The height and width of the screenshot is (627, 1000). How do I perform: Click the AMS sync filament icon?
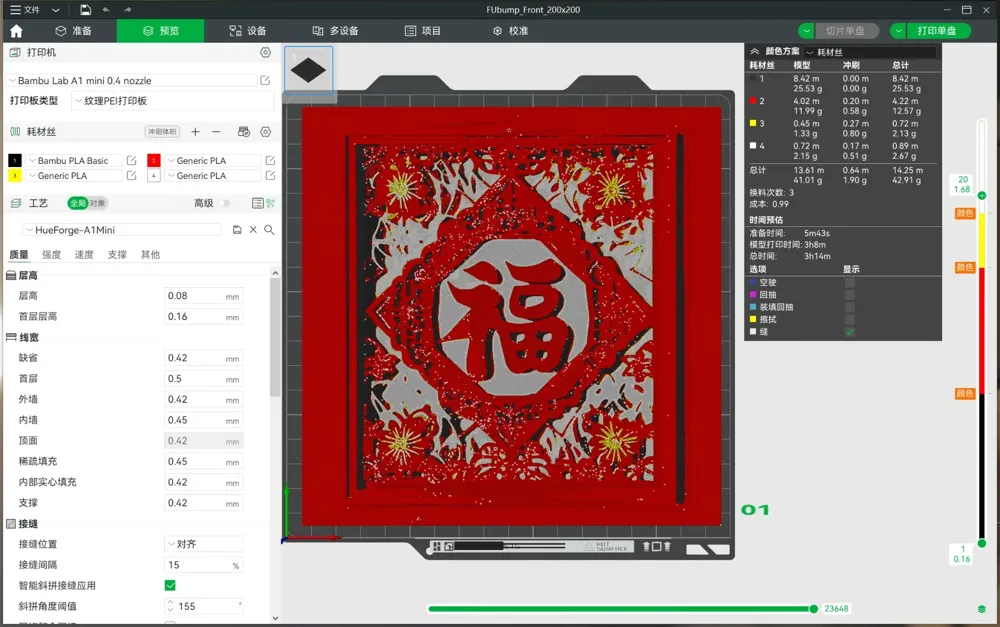(244, 131)
